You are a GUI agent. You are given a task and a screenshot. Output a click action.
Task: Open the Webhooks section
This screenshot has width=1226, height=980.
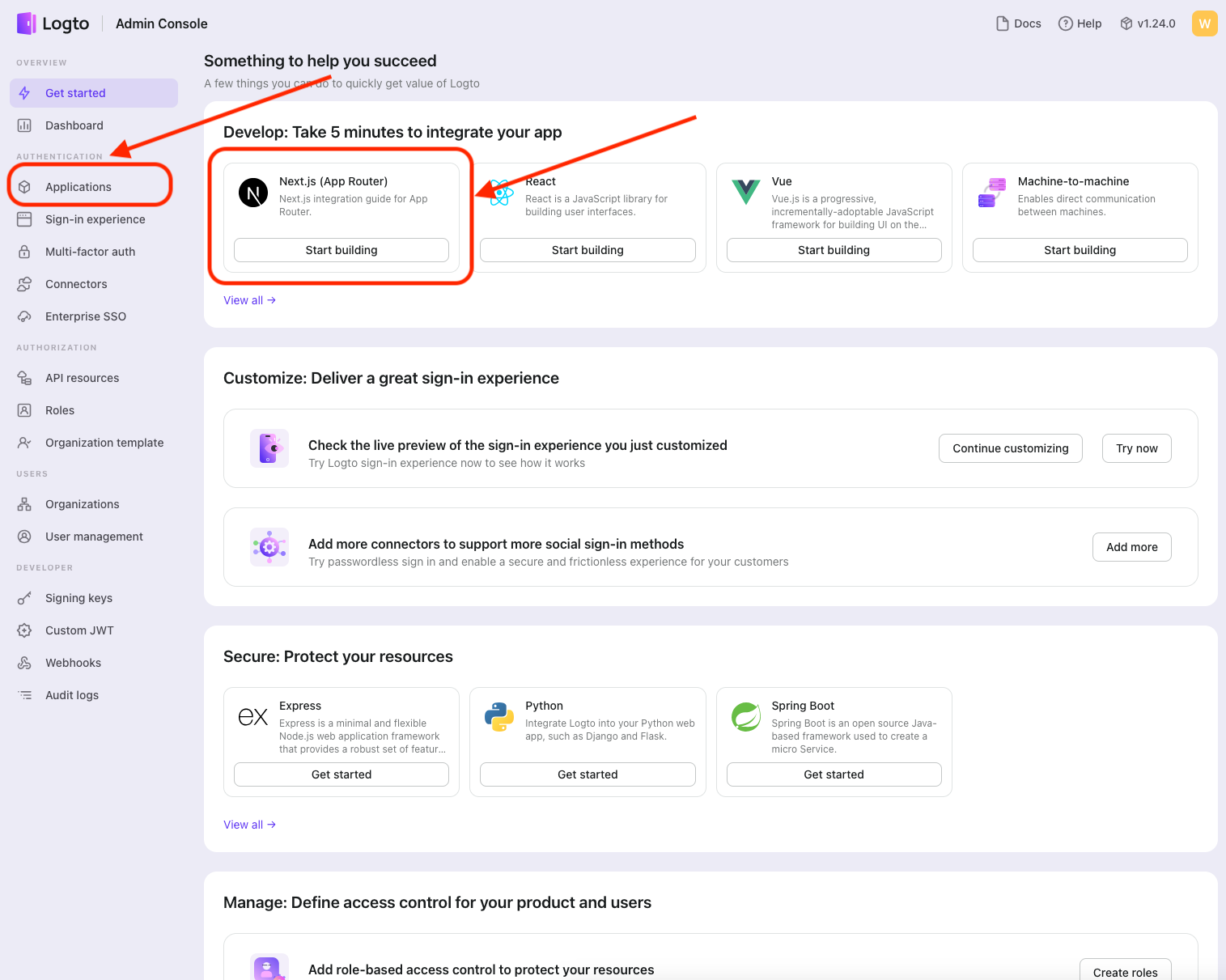tap(73, 663)
